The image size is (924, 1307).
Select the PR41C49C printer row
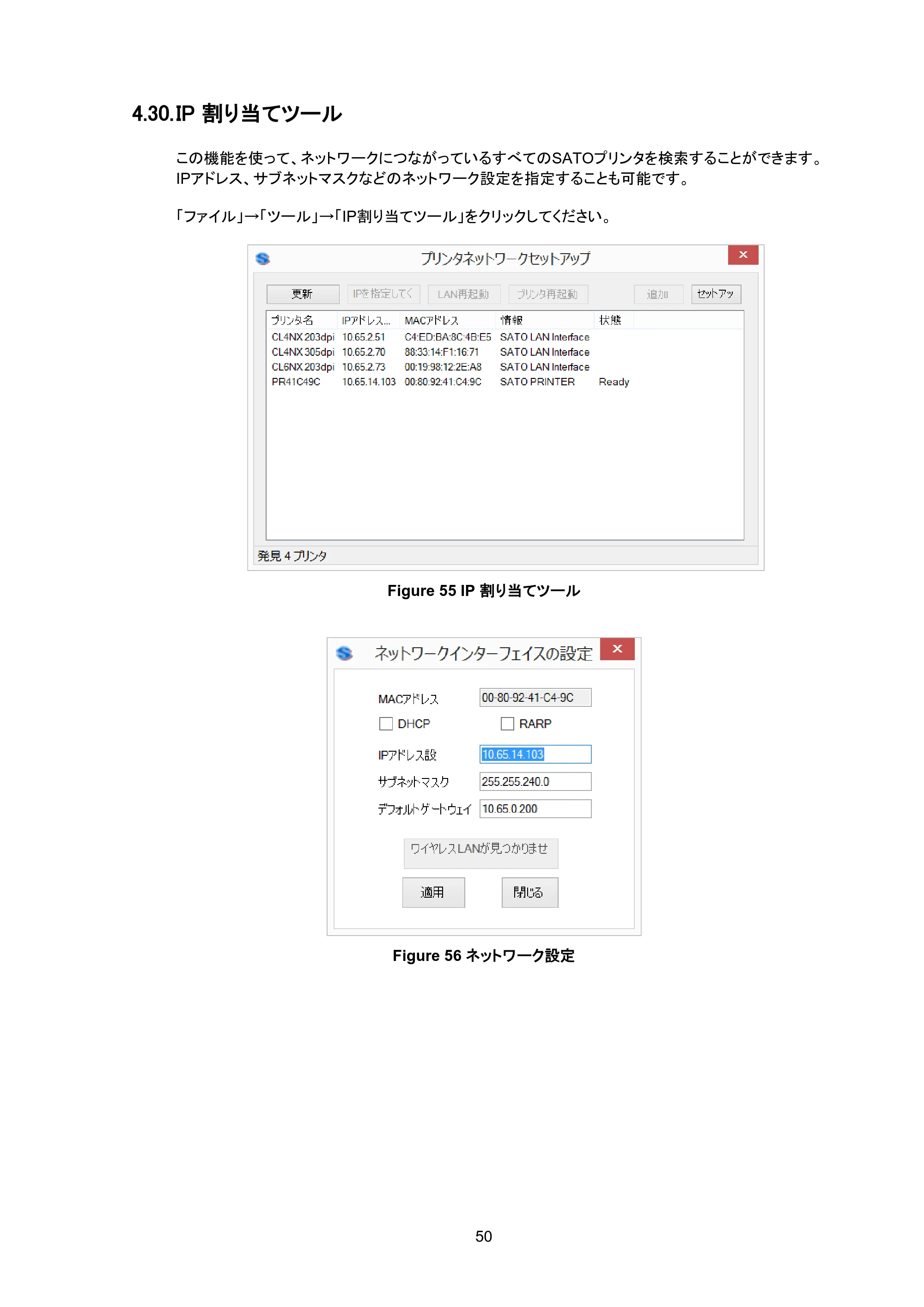pos(505,382)
